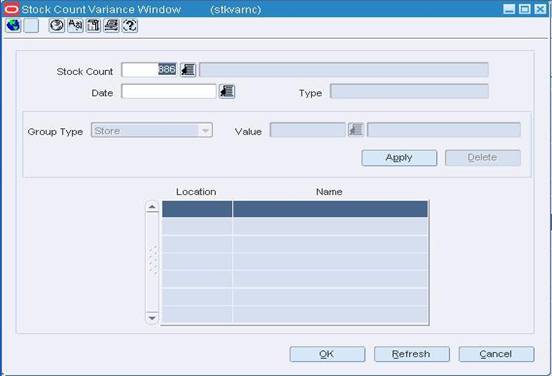
Task: Open the Group Type dropdown showing Store
Action: click(x=152, y=130)
